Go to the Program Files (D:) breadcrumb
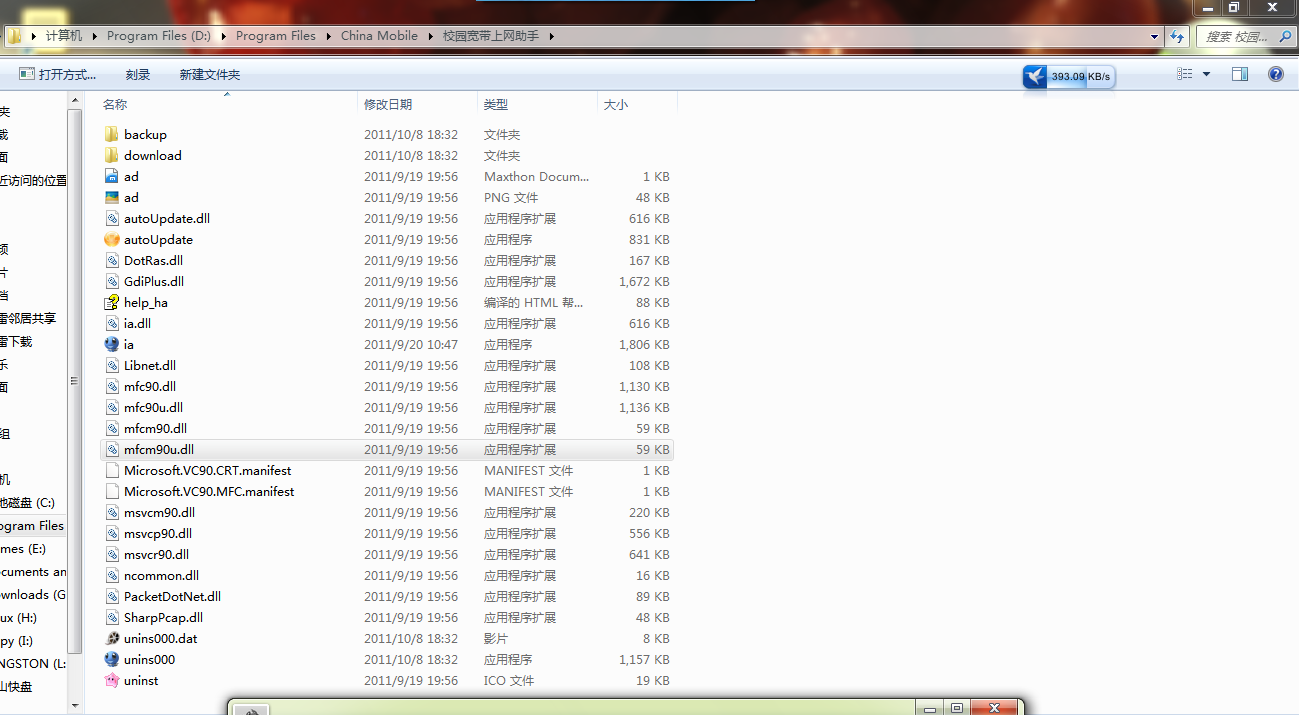 (x=160, y=36)
